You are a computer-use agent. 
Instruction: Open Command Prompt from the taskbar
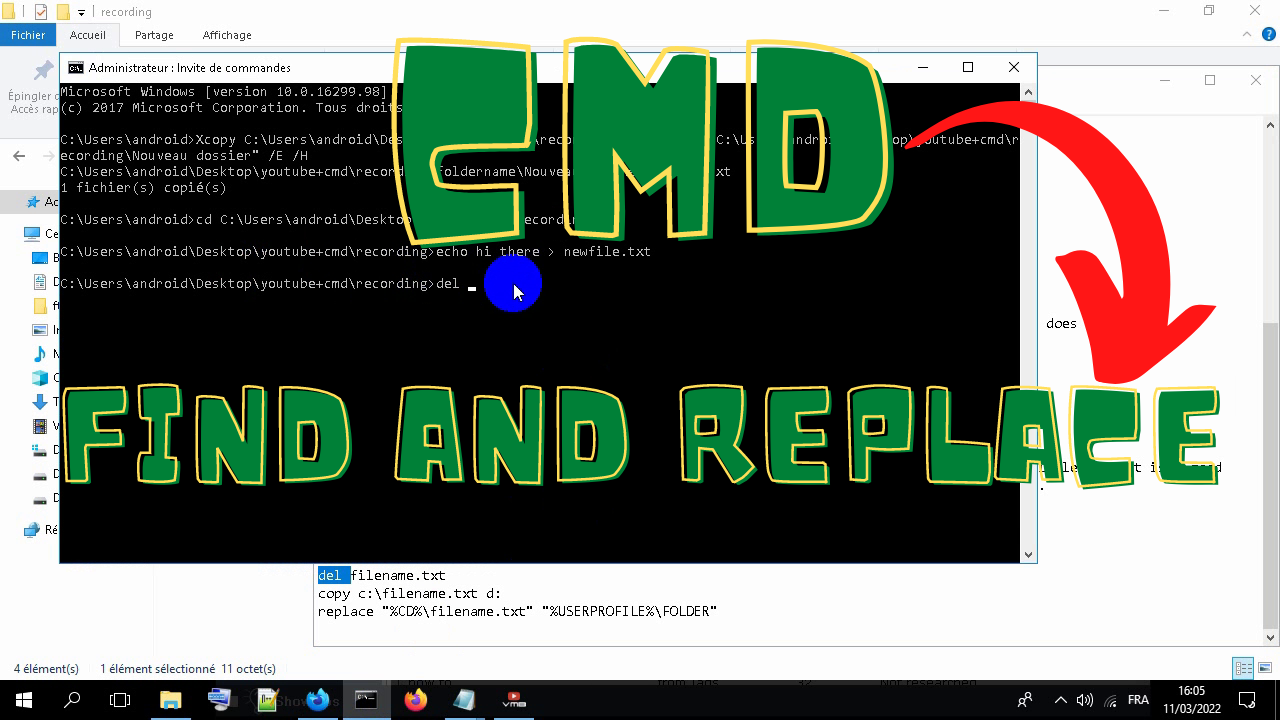(x=366, y=700)
